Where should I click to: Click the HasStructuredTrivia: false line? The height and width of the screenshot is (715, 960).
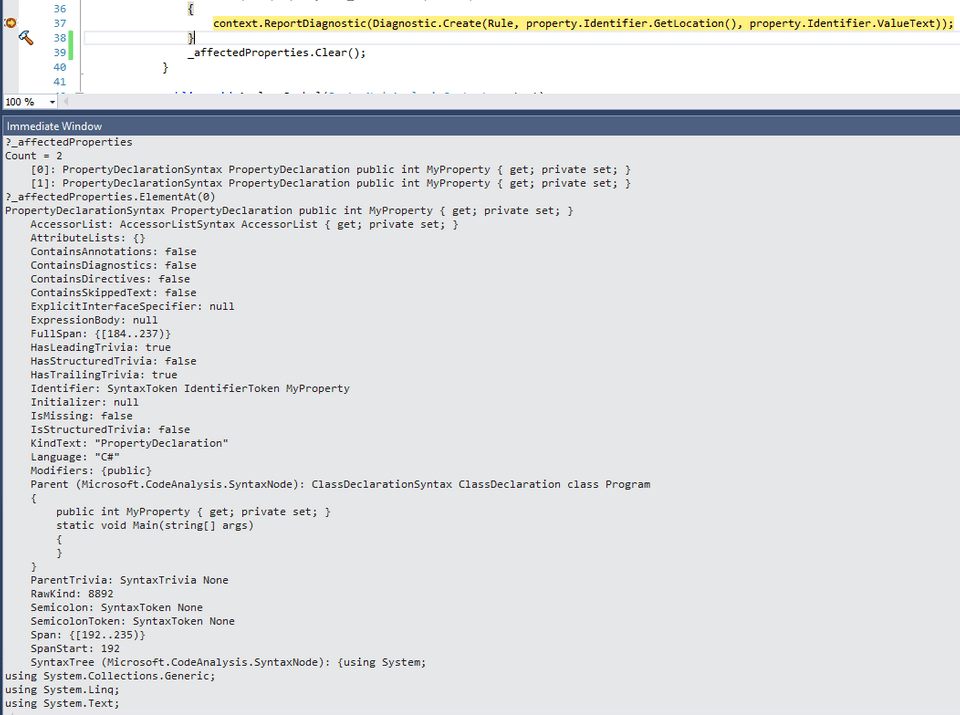pos(113,361)
